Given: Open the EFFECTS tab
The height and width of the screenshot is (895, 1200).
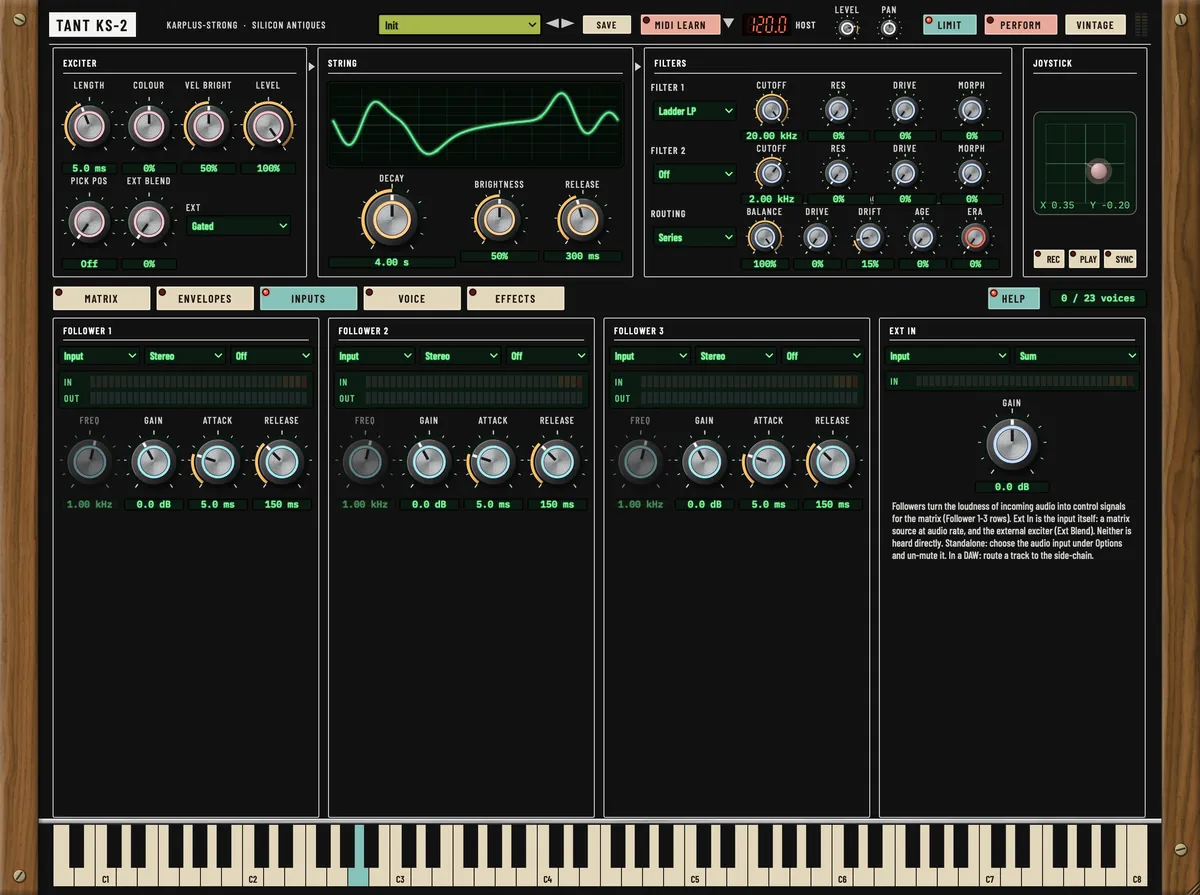Looking at the screenshot, I should coord(515,298).
